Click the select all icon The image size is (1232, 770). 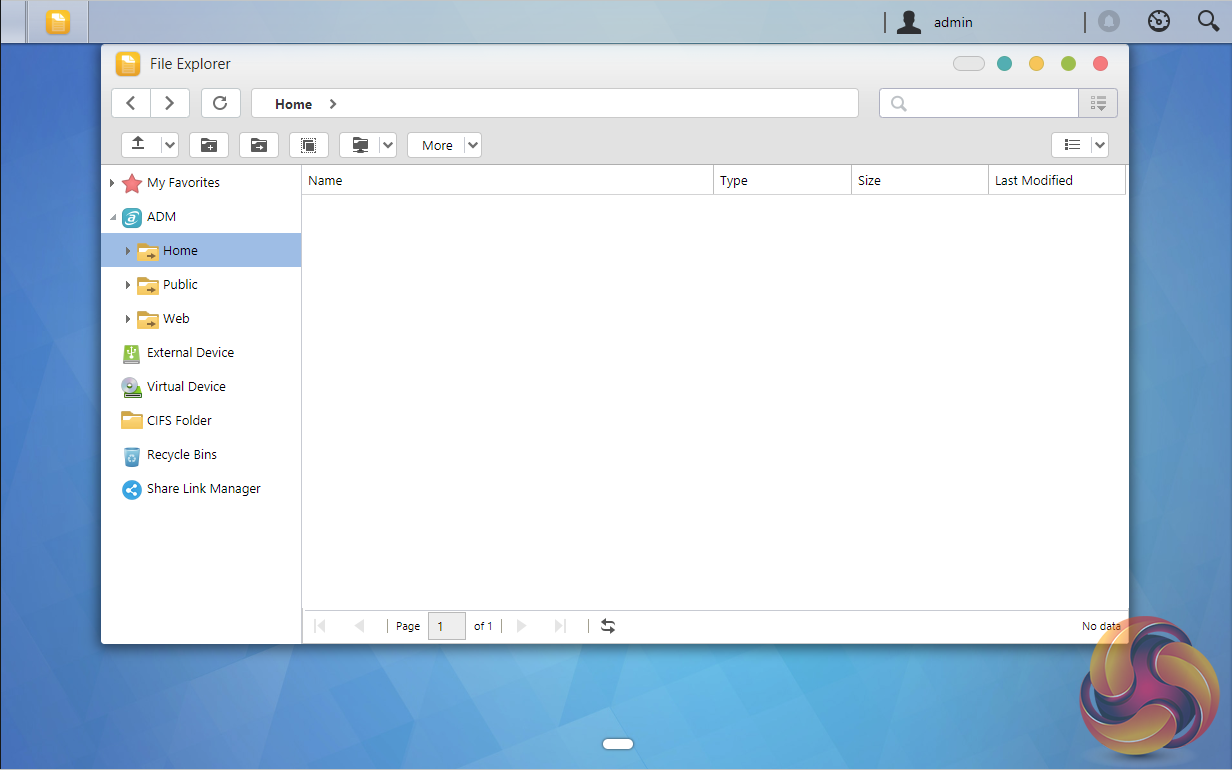(x=309, y=145)
